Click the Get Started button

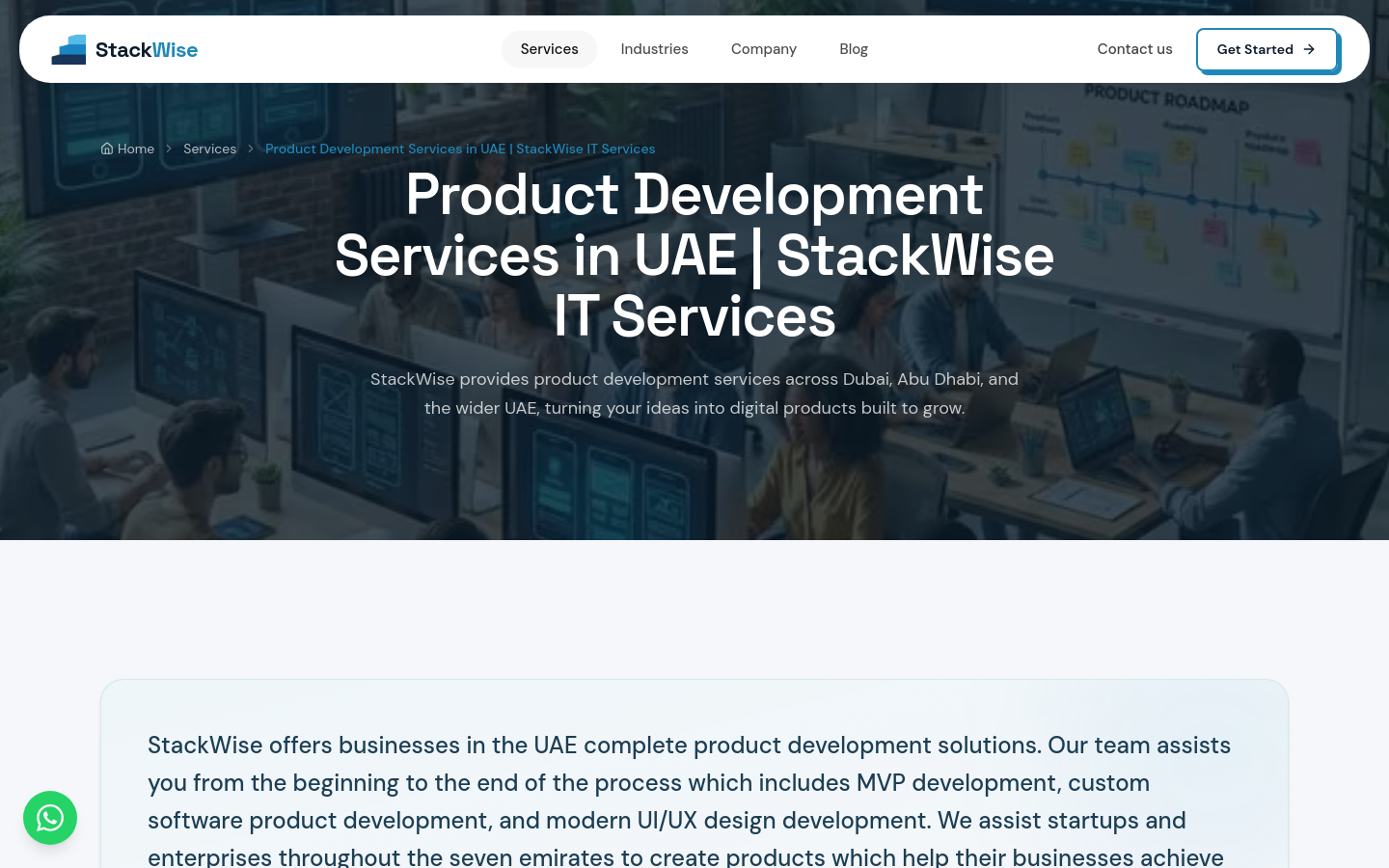(x=1266, y=49)
